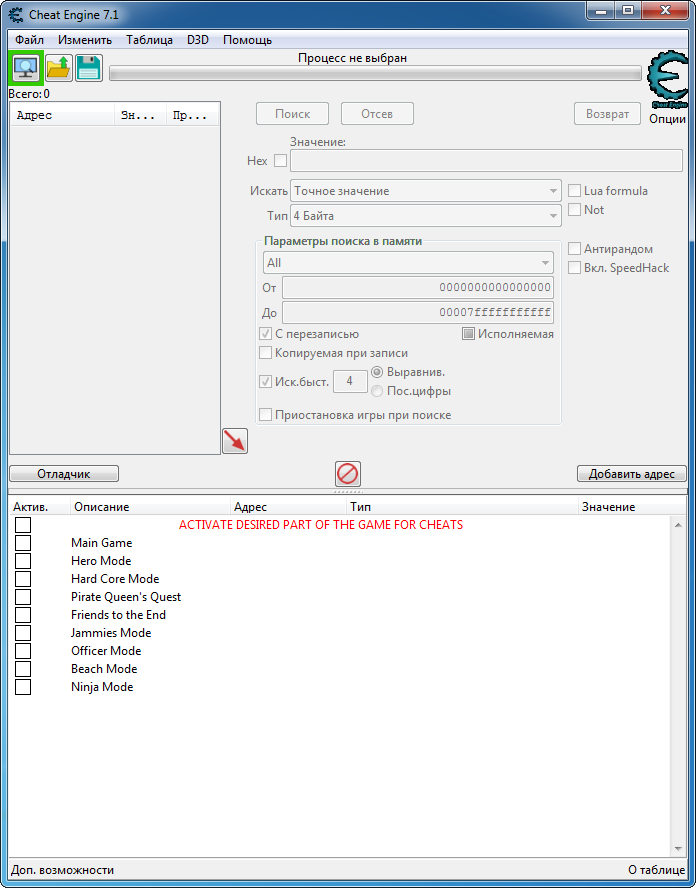Activate the Ninja Mode checkbox
The width and height of the screenshot is (696, 888).
[x=23, y=687]
